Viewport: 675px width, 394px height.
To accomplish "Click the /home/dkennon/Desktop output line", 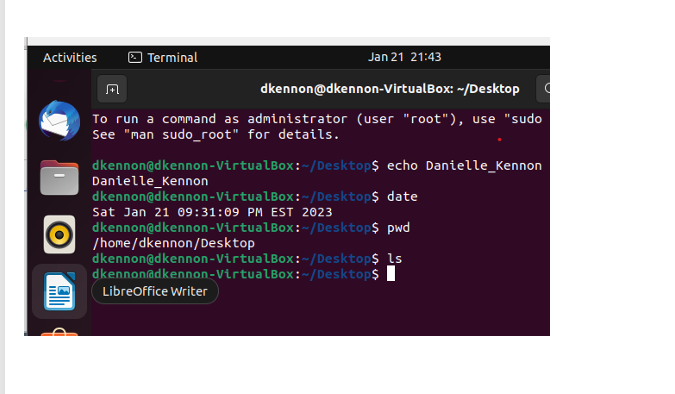I will (x=173, y=243).
